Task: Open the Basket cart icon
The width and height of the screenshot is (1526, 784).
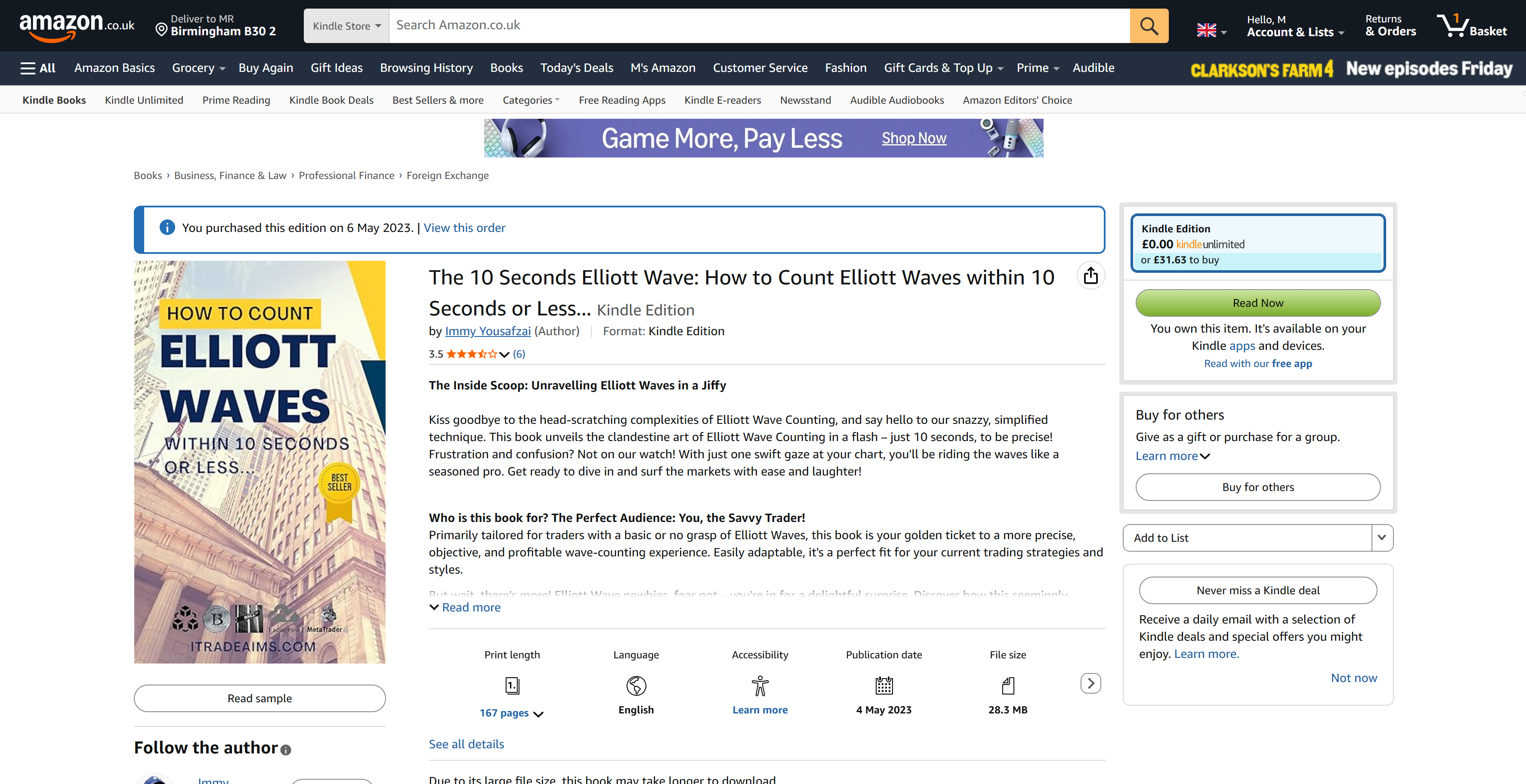Action: pyautogui.click(x=1472, y=25)
